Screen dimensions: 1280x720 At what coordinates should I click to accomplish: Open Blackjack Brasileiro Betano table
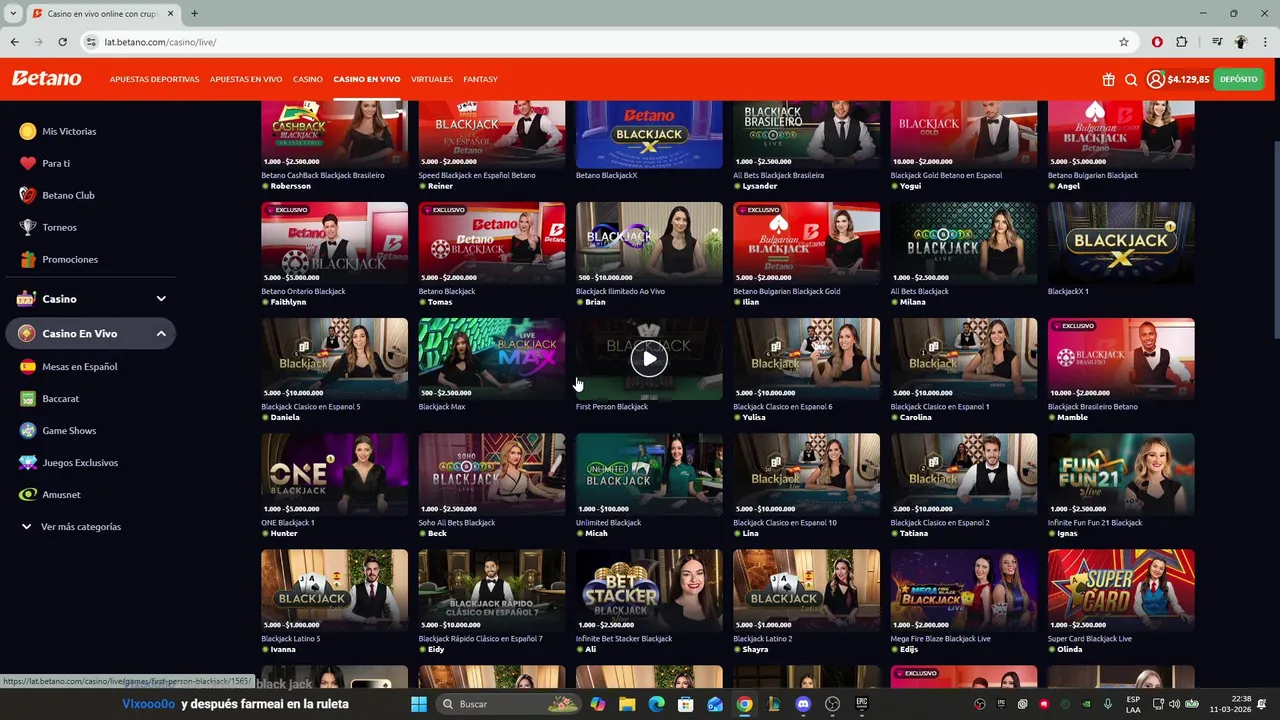click(1121, 359)
